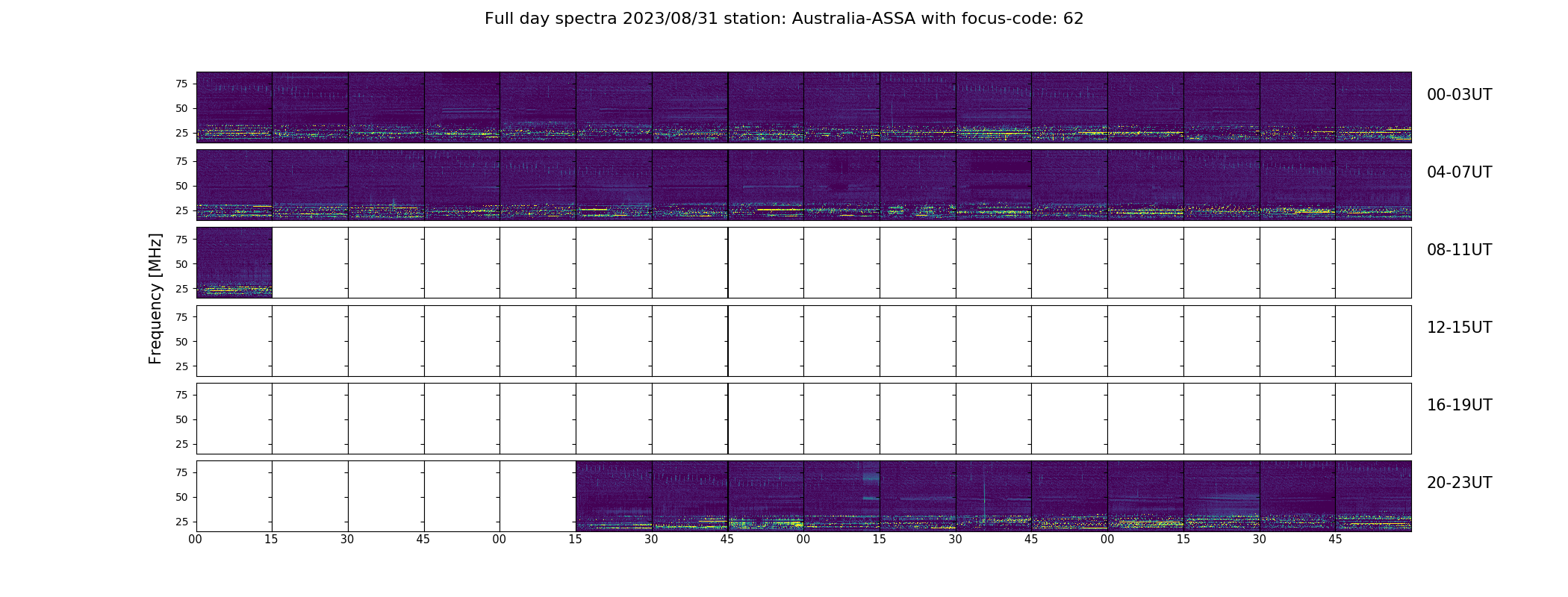Click the first spectrogram panel in 04-07UT row
Image resolution: width=1568 pixels, height=597 pixels.
coord(234,185)
